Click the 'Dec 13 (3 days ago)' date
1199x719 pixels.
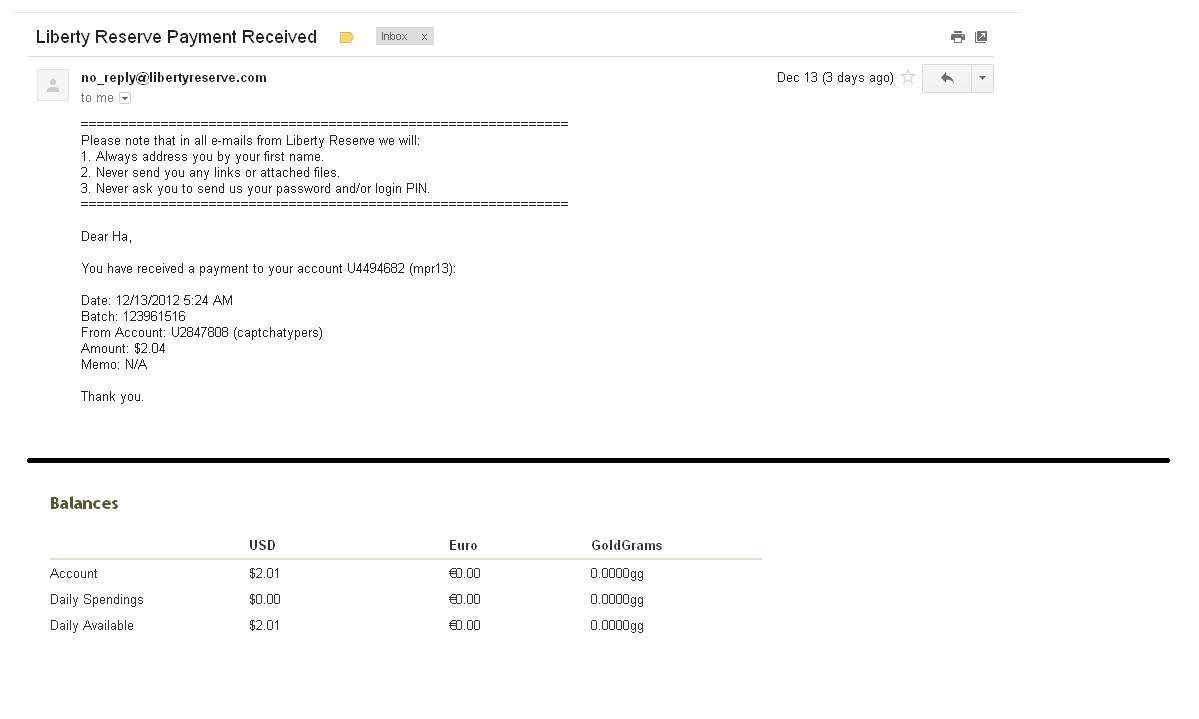coord(835,77)
